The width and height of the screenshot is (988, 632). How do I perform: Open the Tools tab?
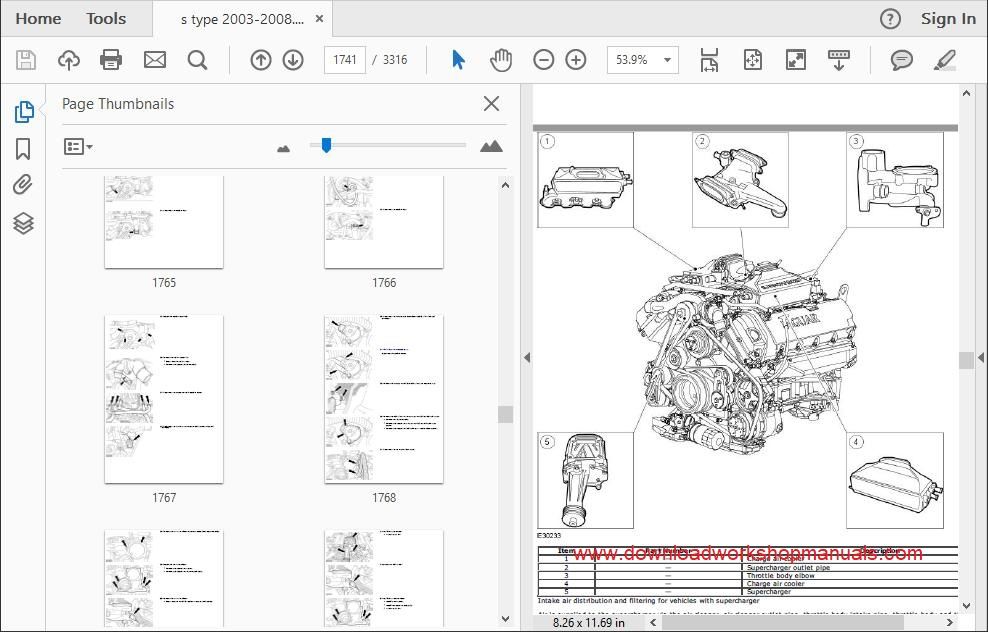106,19
